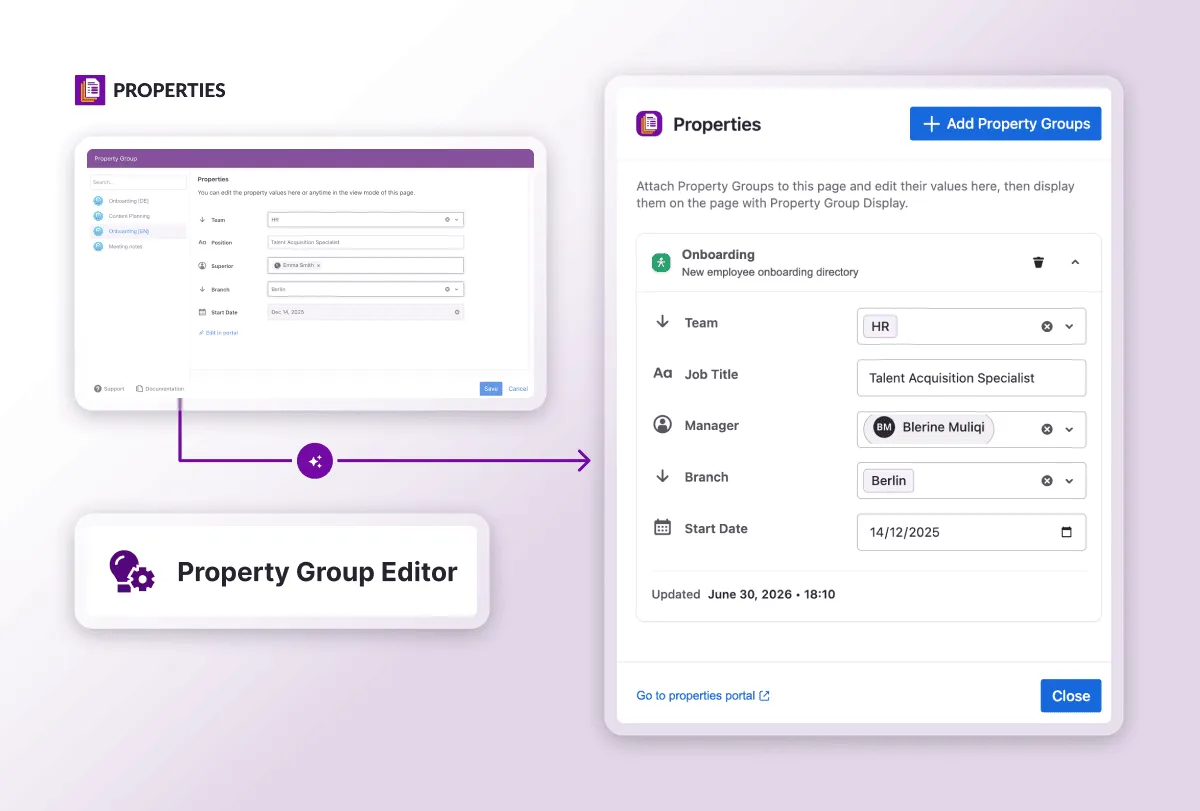Screen dimensions: 1200x811
Task: Click the Updated June 30, 2026 timestamp
Action: (x=743, y=594)
